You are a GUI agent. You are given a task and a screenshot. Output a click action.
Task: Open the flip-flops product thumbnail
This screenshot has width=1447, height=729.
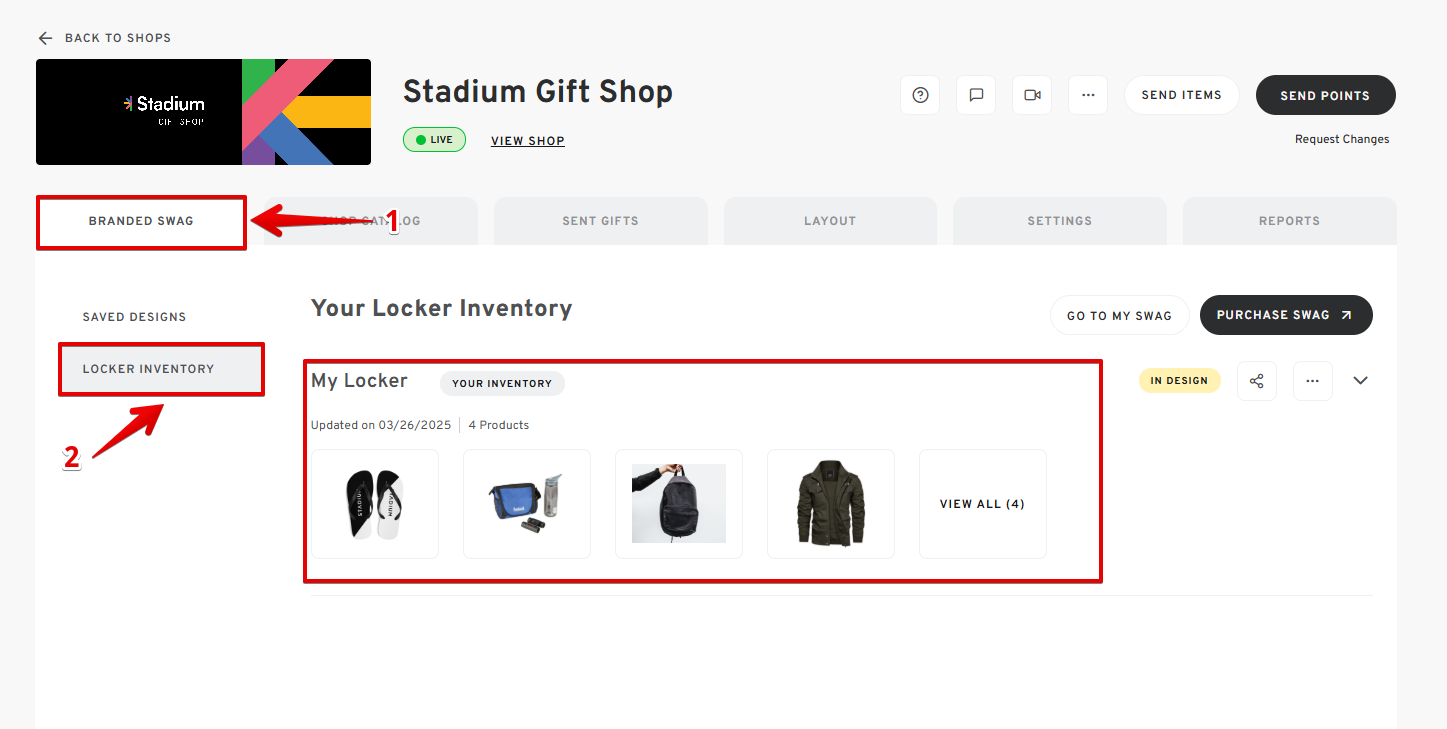[375, 504]
